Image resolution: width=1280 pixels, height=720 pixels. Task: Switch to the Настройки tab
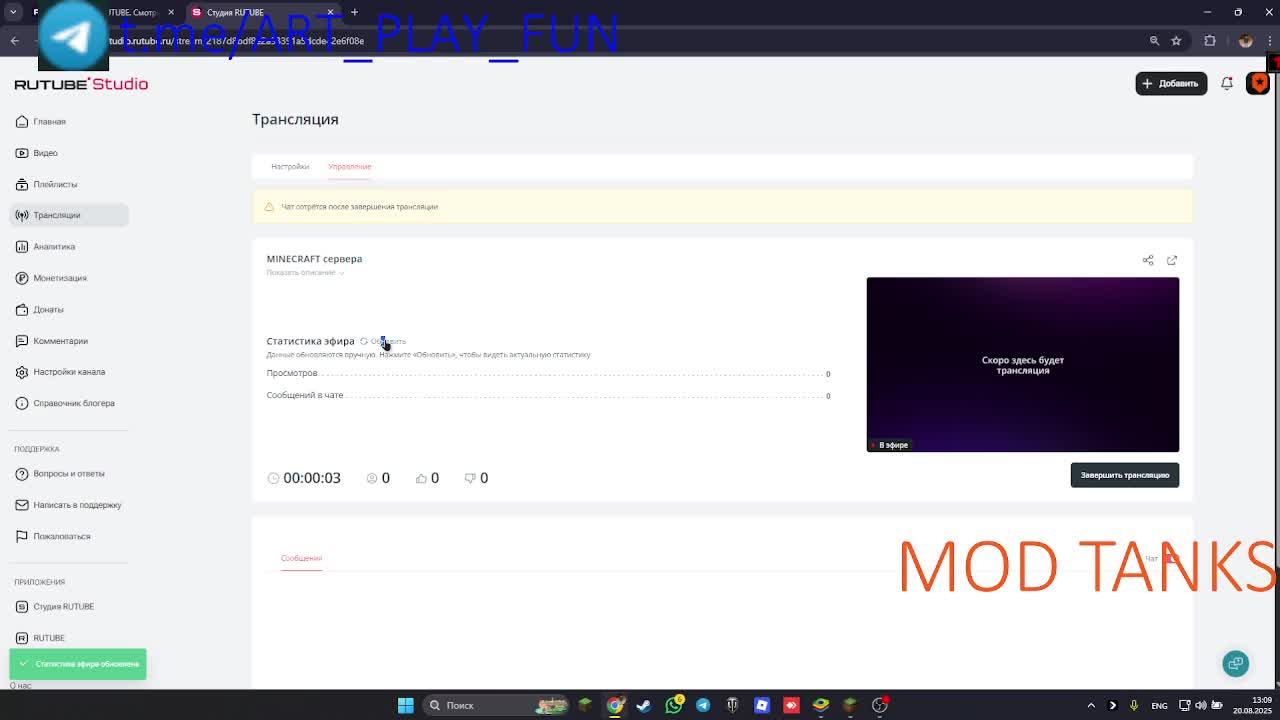(x=290, y=166)
